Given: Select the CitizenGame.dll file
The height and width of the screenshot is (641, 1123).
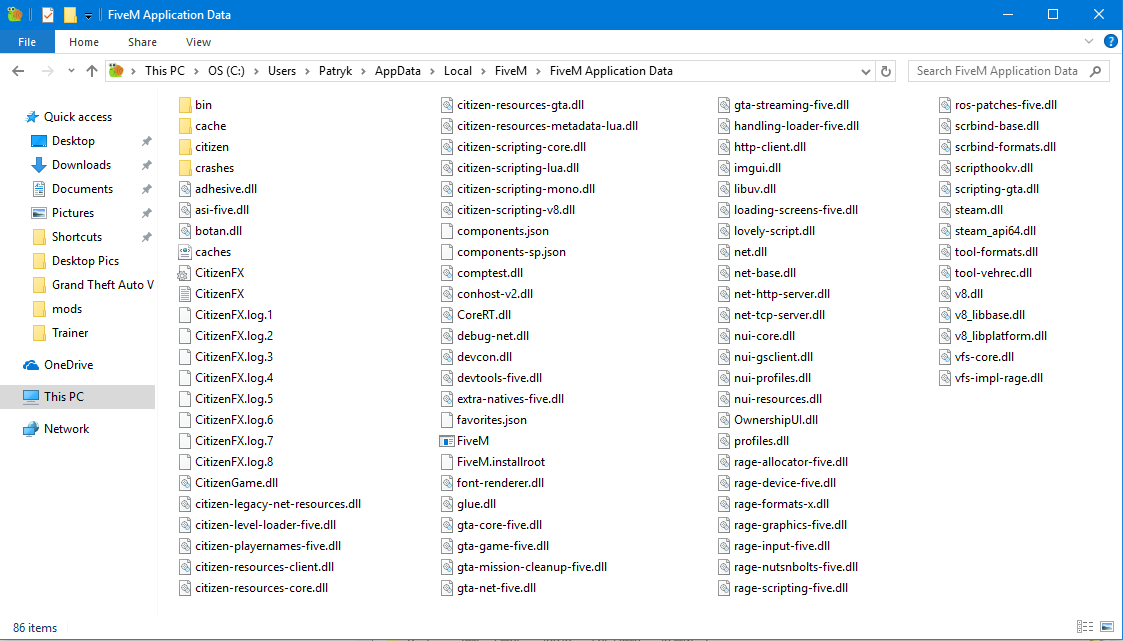Looking at the screenshot, I should (x=228, y=483).
